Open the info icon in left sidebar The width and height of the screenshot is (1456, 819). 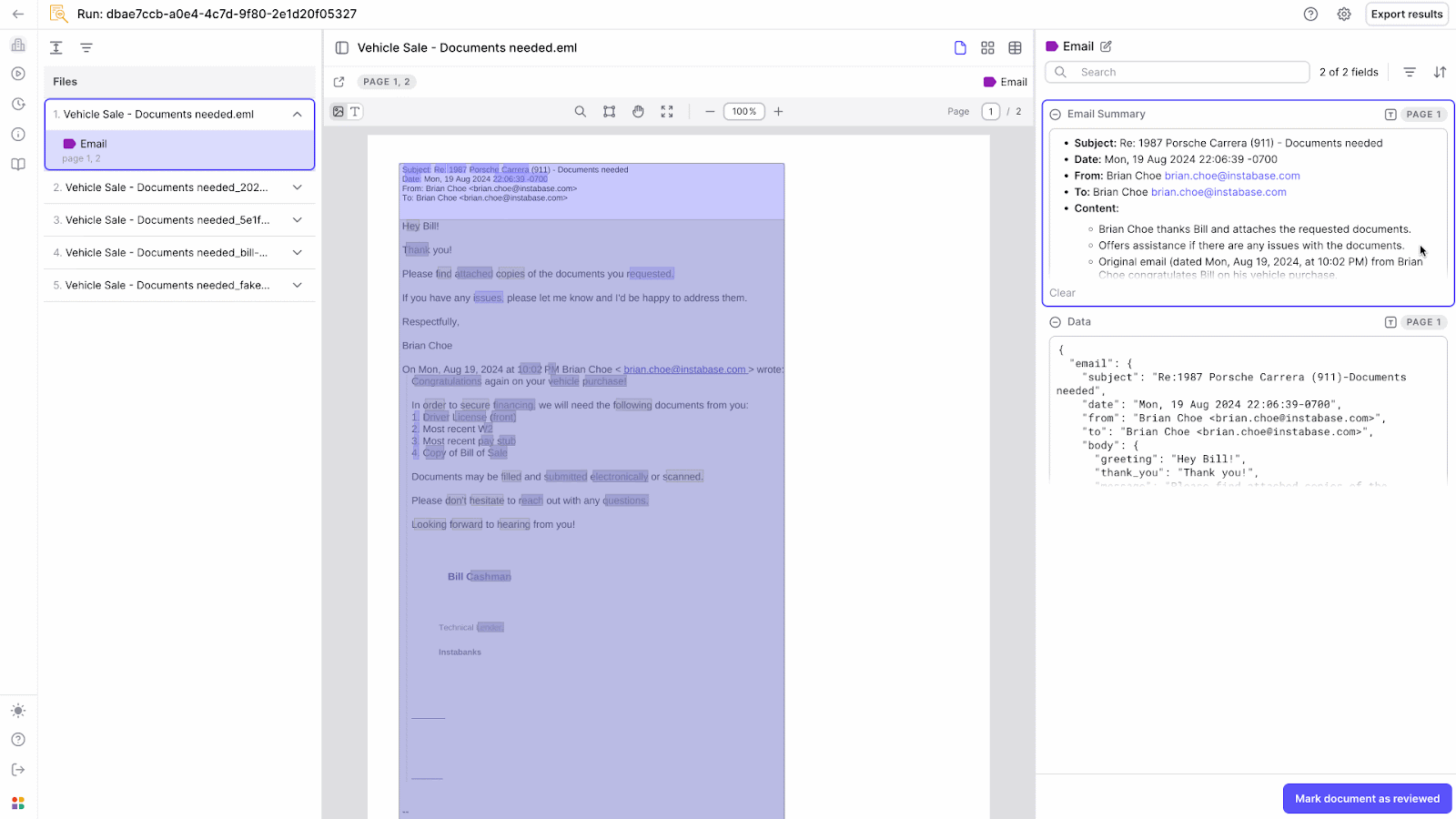click(18, 134)
